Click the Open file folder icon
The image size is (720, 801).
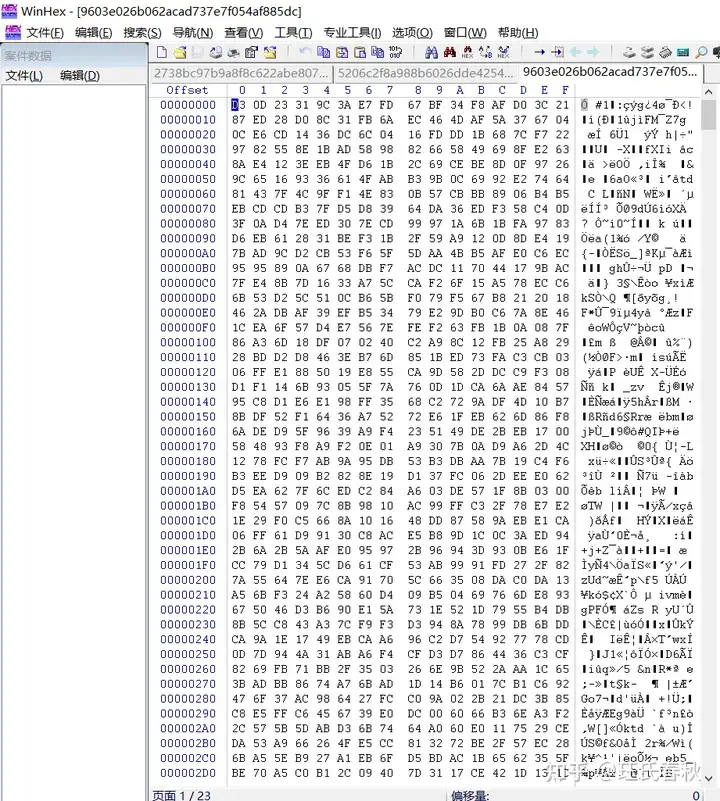click(x=180, y=52)
